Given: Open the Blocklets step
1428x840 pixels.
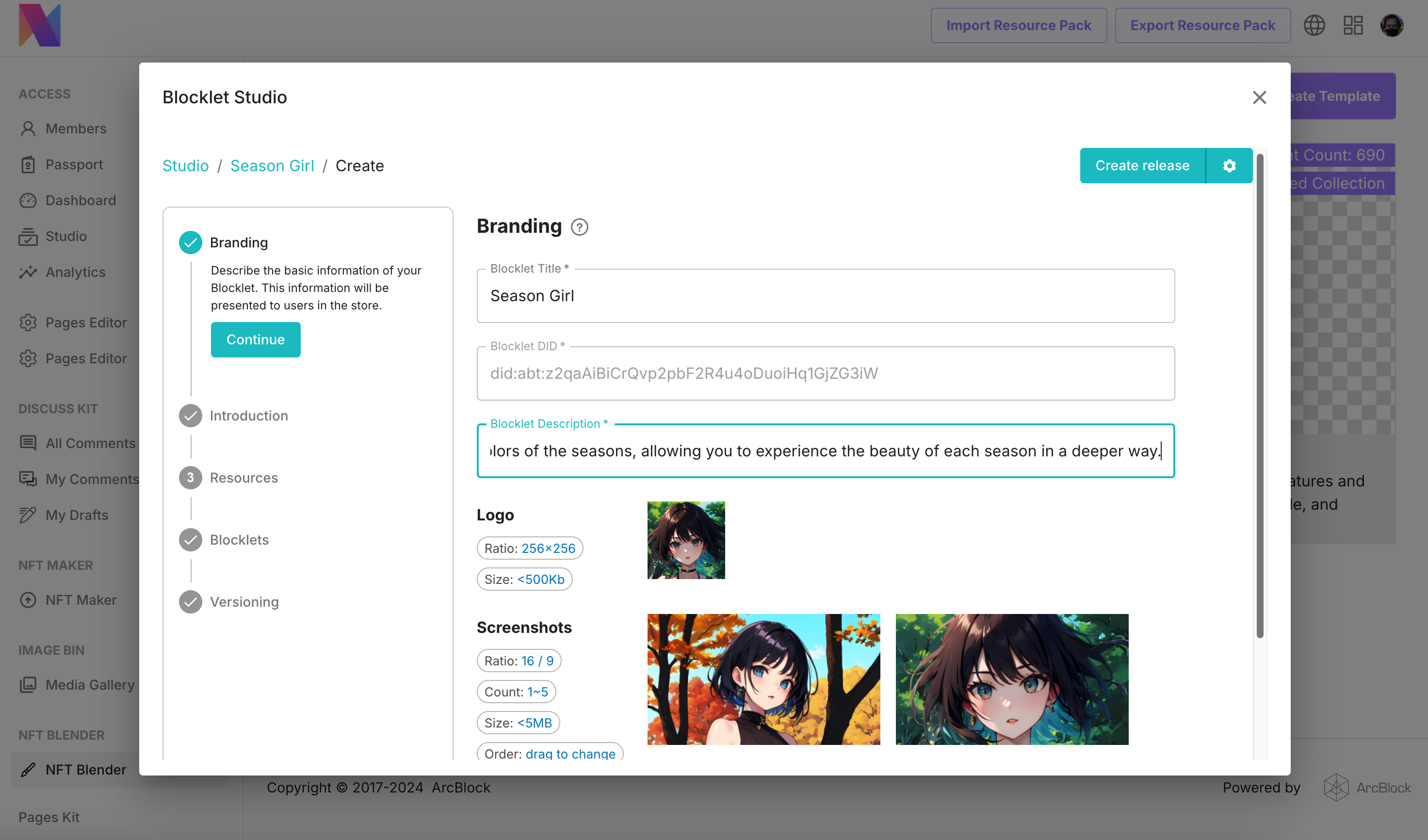Looking at the screenshot, I should (x=239, y=540).
